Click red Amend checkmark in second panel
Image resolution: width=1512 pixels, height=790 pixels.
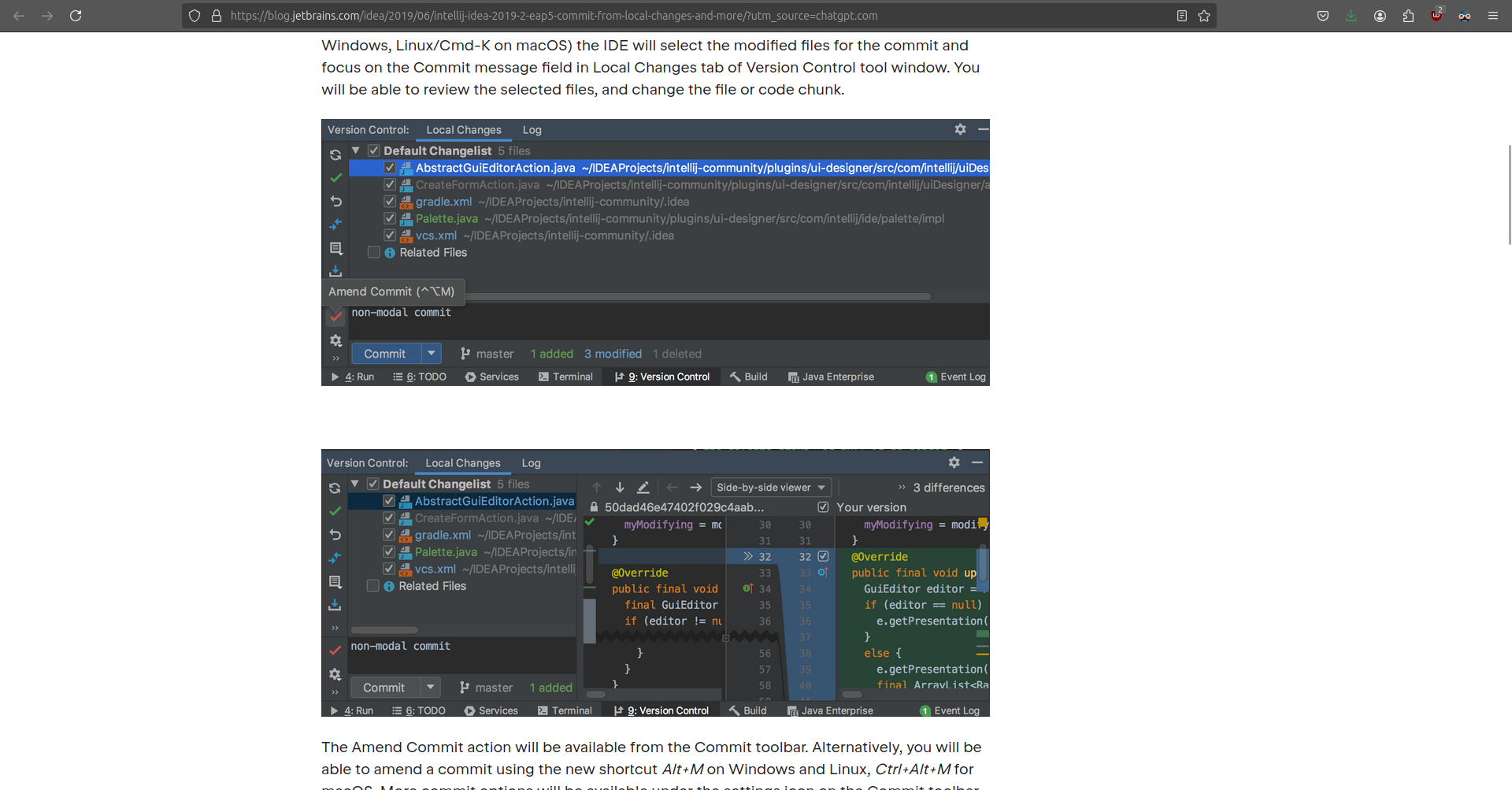[335, 651]
